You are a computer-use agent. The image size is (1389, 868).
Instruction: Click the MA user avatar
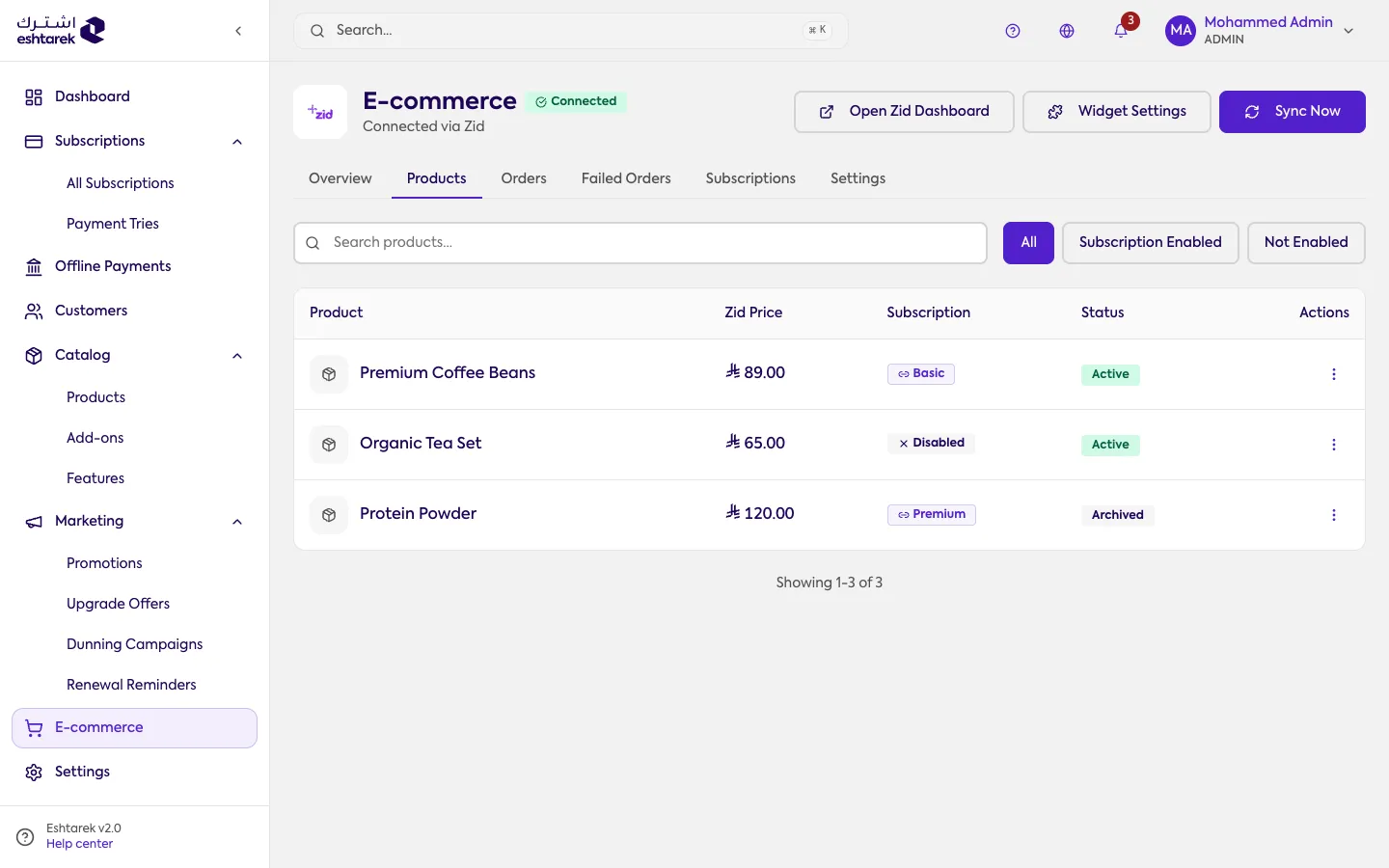click(1181, 31)
